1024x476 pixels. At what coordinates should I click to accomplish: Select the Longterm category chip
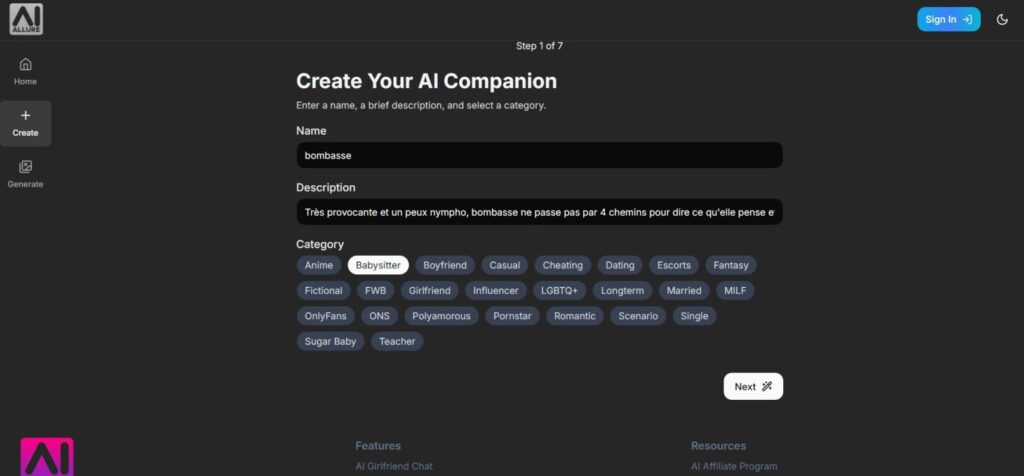point(622,291)
